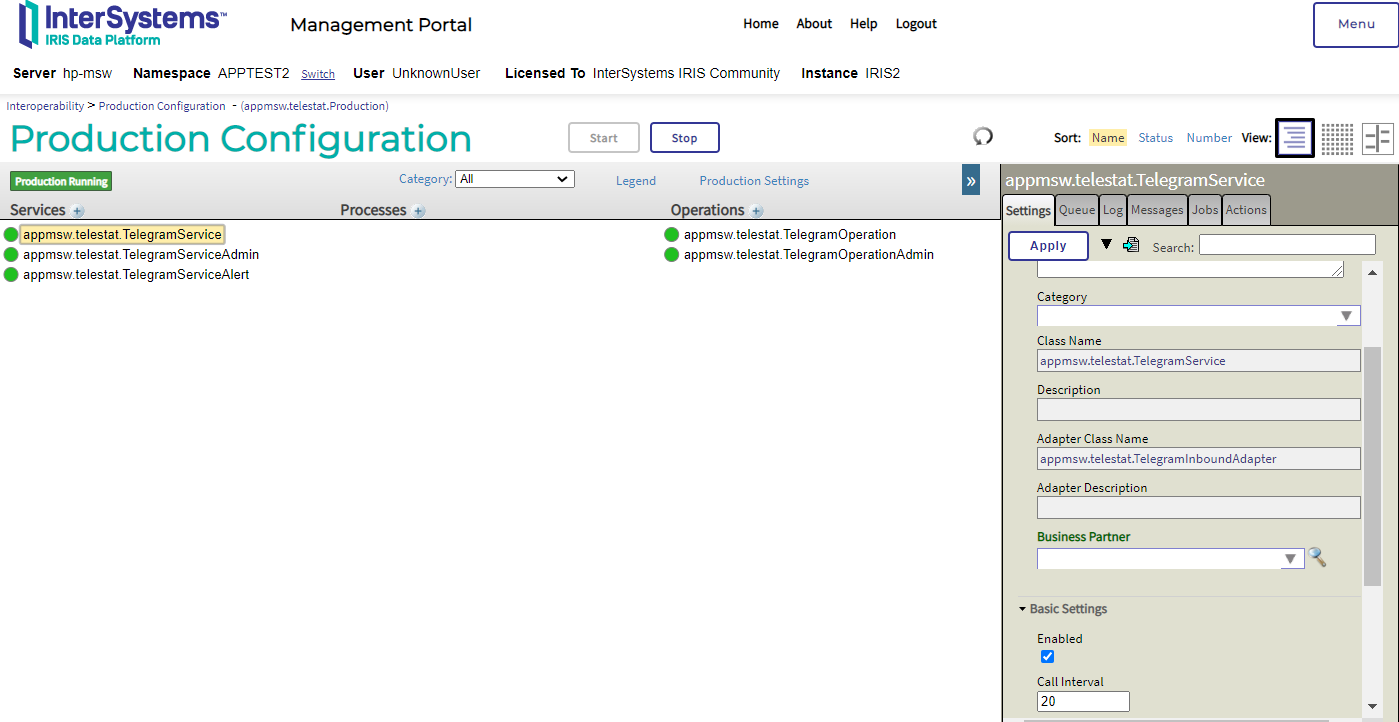Click the Start production button
Viewport: 1399px width, 722px height.
pos(604,138)
